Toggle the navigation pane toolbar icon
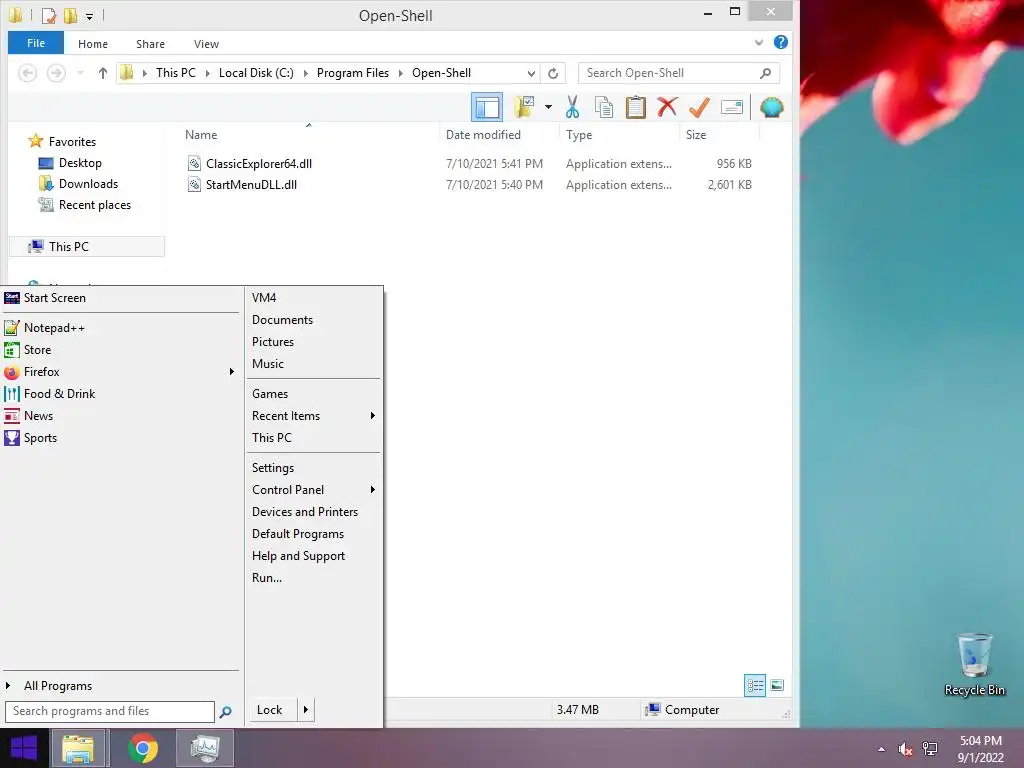 (487, 107)
